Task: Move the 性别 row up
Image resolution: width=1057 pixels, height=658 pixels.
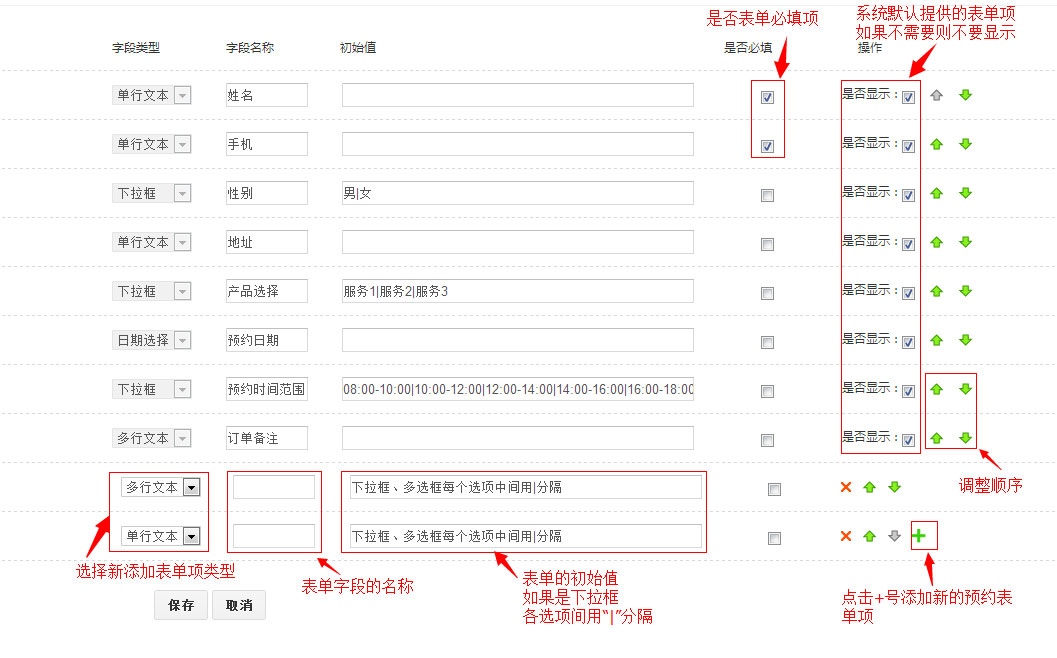Action: point(936,193)
